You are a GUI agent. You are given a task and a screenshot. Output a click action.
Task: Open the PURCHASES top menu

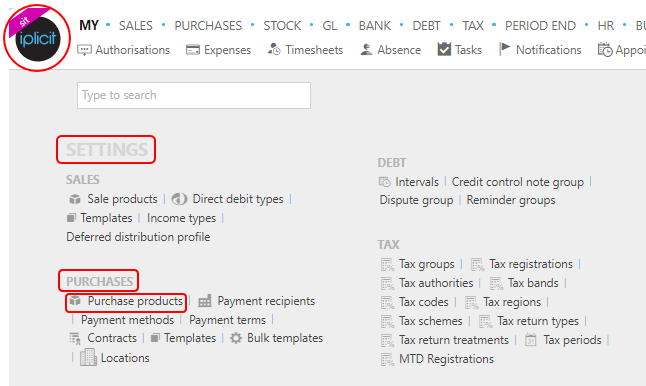[208, 26]
